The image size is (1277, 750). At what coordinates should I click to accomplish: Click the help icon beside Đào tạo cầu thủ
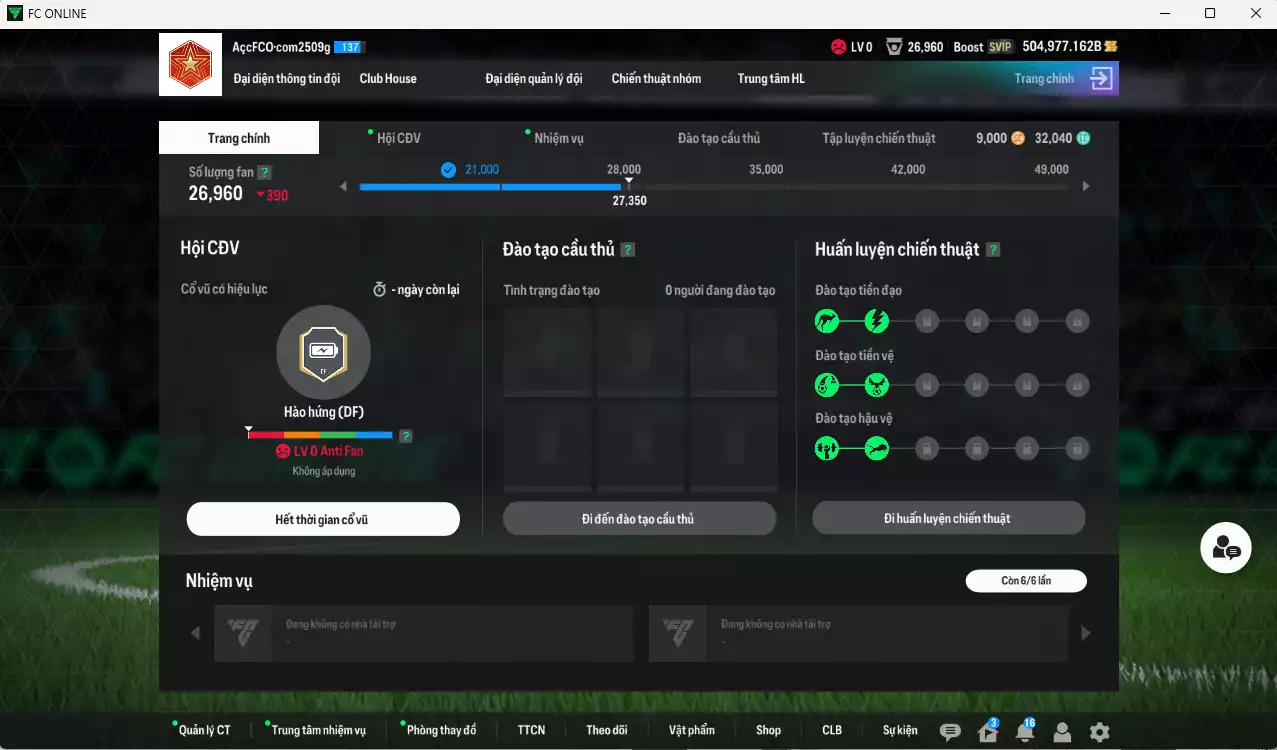tap(628, 250)
